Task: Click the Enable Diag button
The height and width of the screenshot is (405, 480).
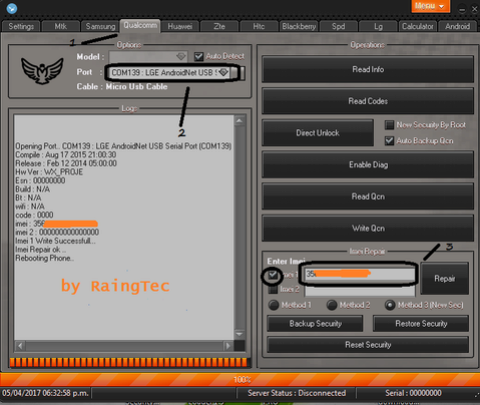Action: tap(368, 165)
